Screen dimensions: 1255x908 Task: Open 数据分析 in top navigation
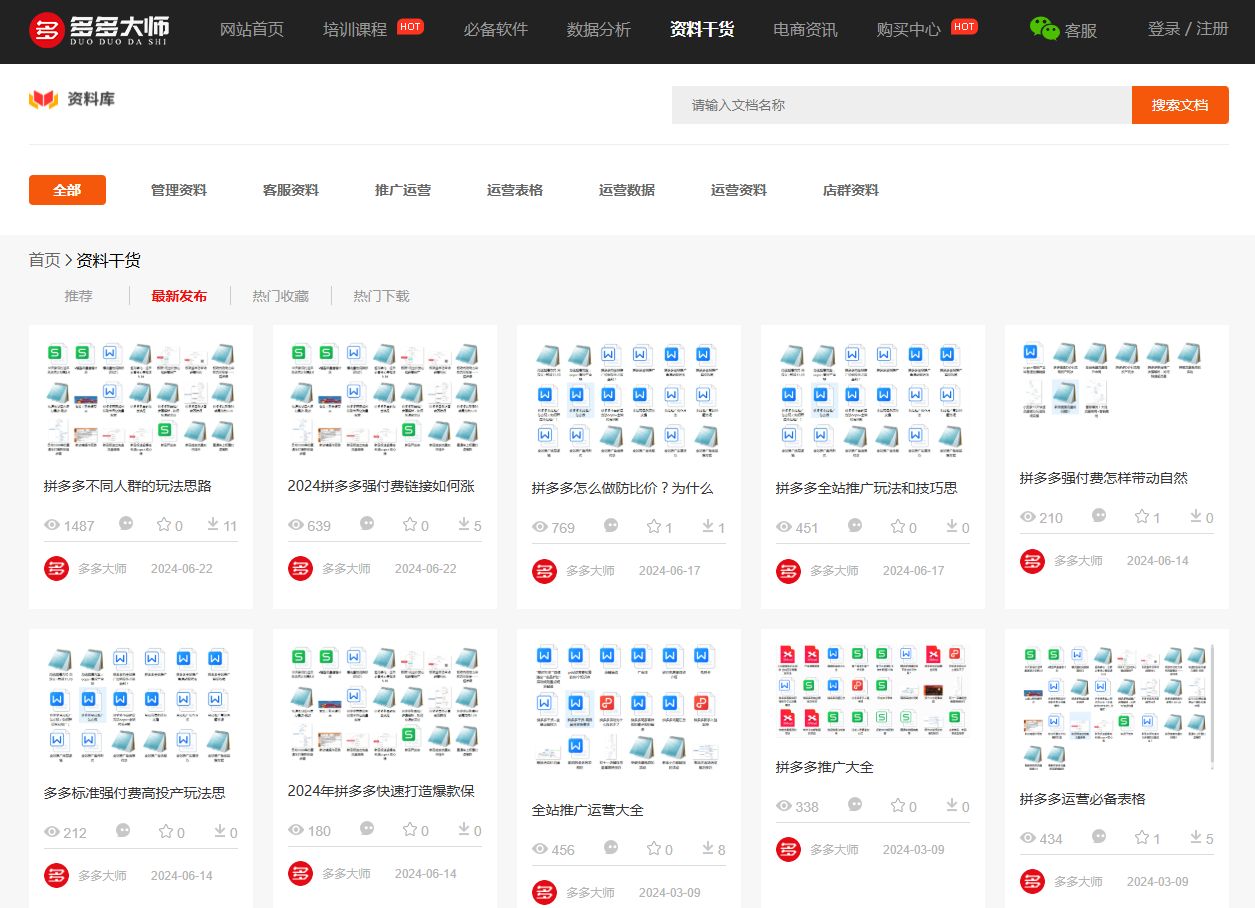click(599, 29)
